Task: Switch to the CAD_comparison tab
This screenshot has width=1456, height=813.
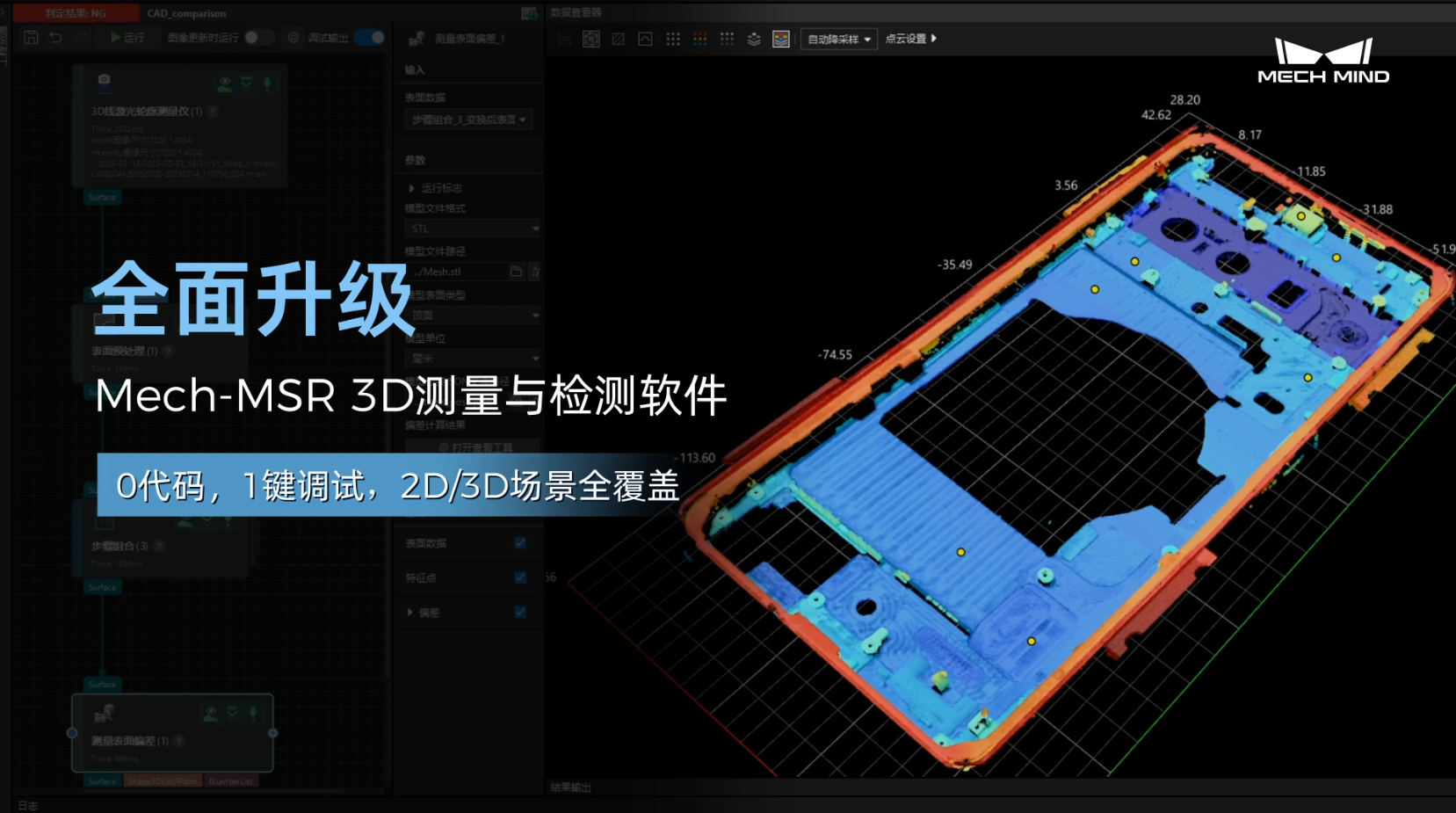Action: 187,13
